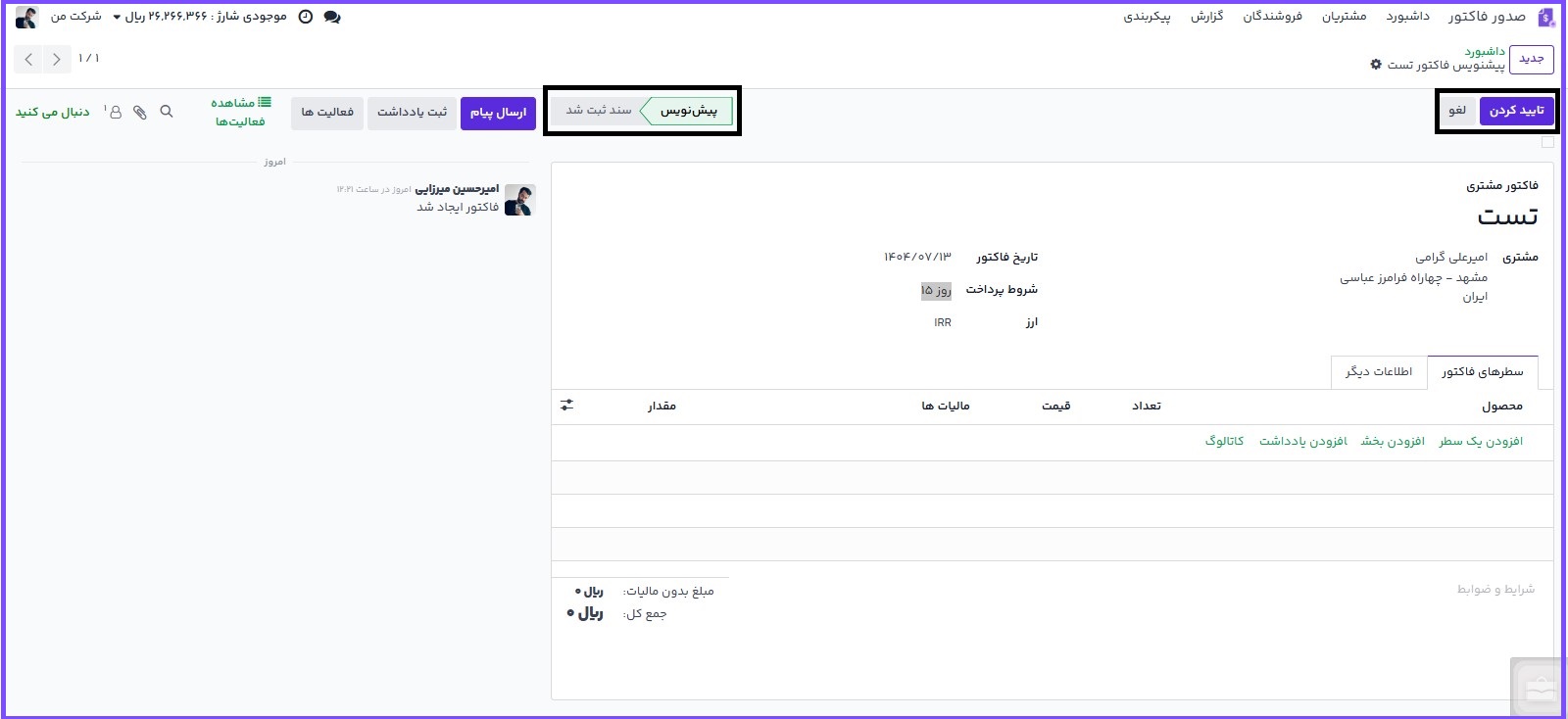
Task: Open the ارز IRR currency dropdown
Action: (x=942, y=322)
